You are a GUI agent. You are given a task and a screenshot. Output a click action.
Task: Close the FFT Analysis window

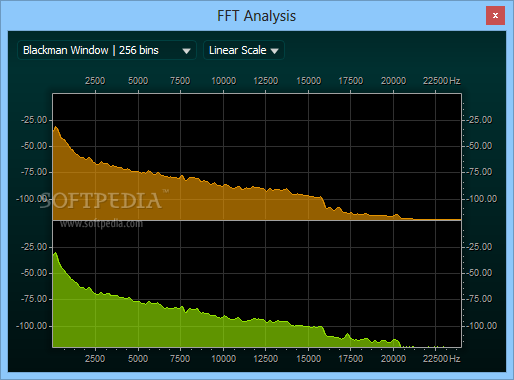[x=495, y=15]
